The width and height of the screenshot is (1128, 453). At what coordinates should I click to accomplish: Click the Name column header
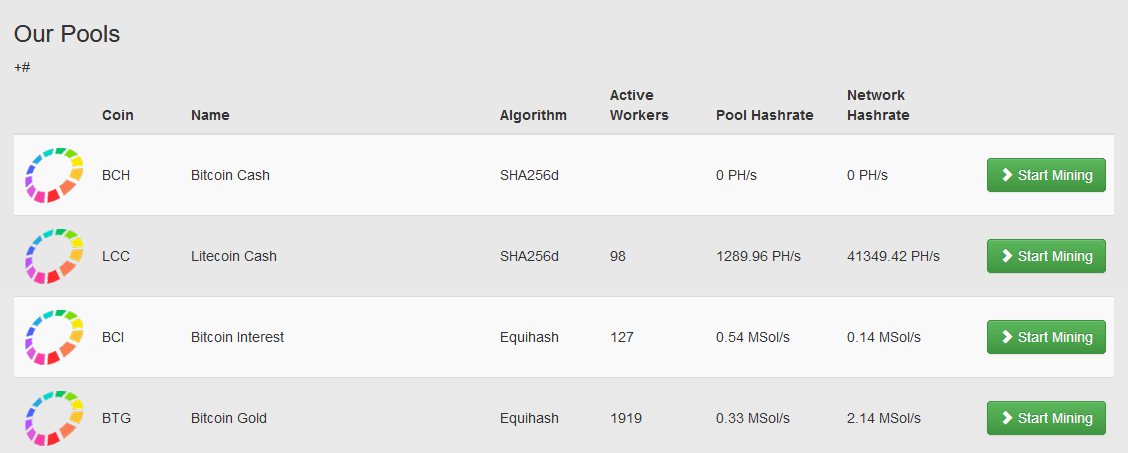point(210,115)
